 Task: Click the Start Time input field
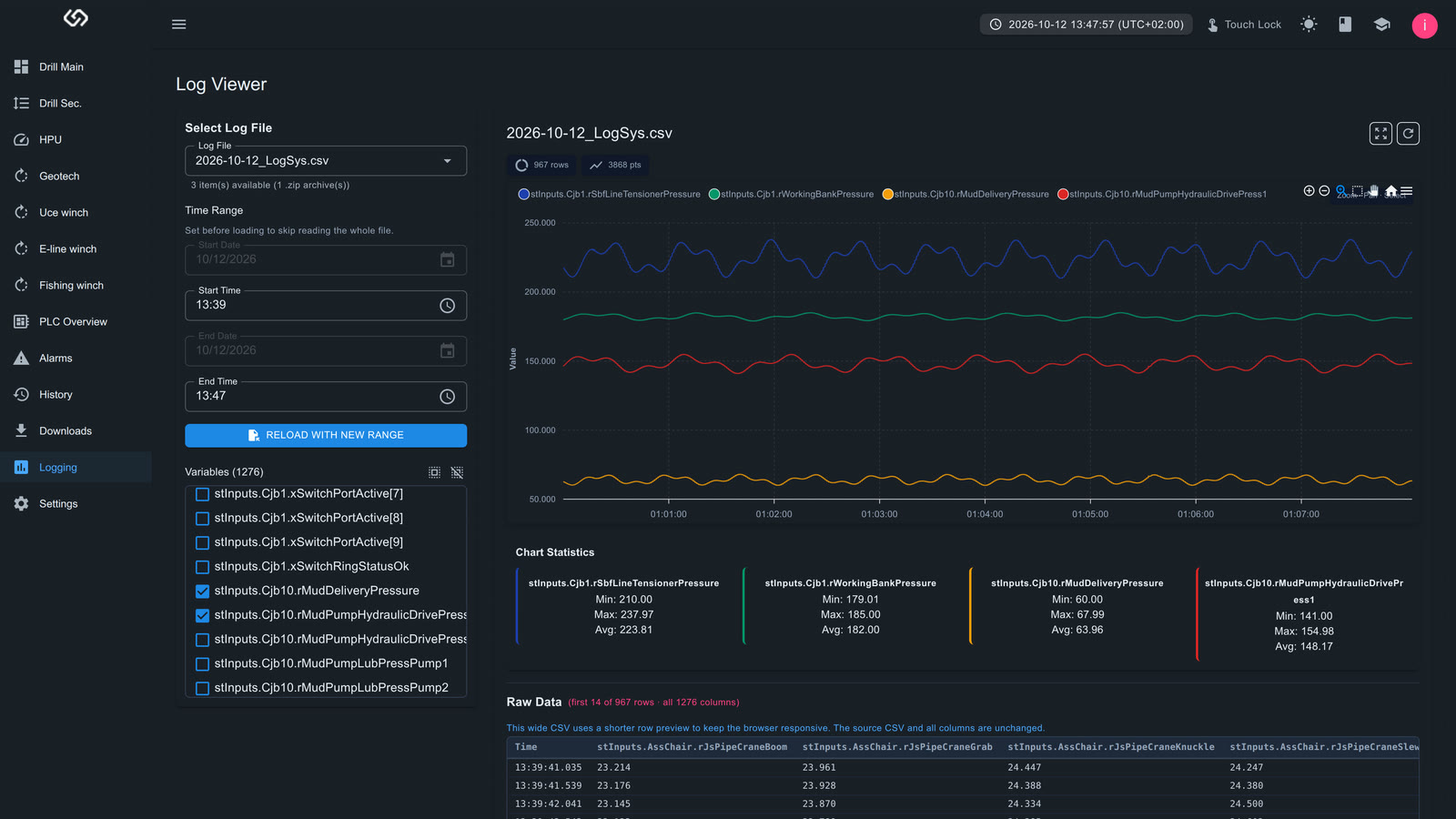pos(326,306)
